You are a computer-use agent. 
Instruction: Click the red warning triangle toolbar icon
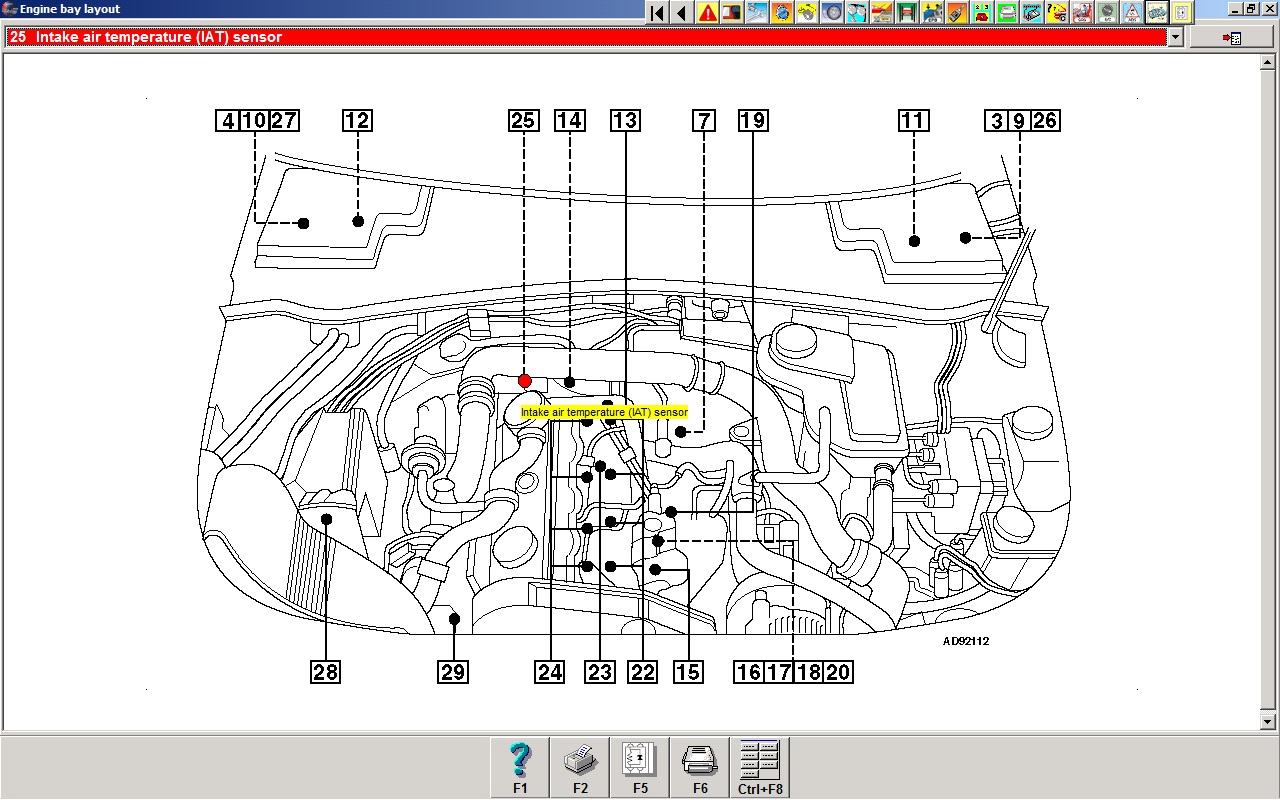click(708, 12)
